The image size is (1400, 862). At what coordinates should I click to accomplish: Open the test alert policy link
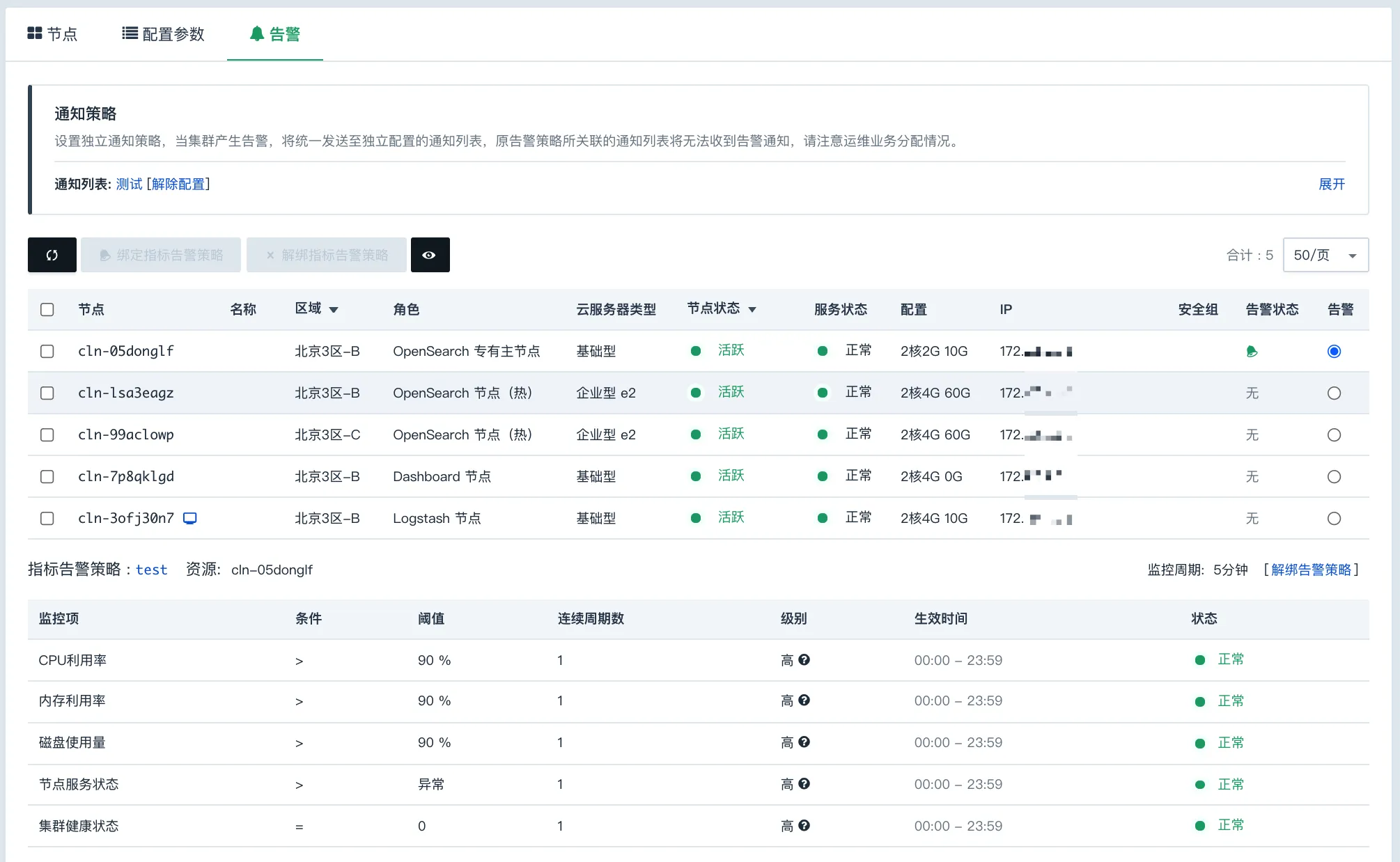(151, 570)
